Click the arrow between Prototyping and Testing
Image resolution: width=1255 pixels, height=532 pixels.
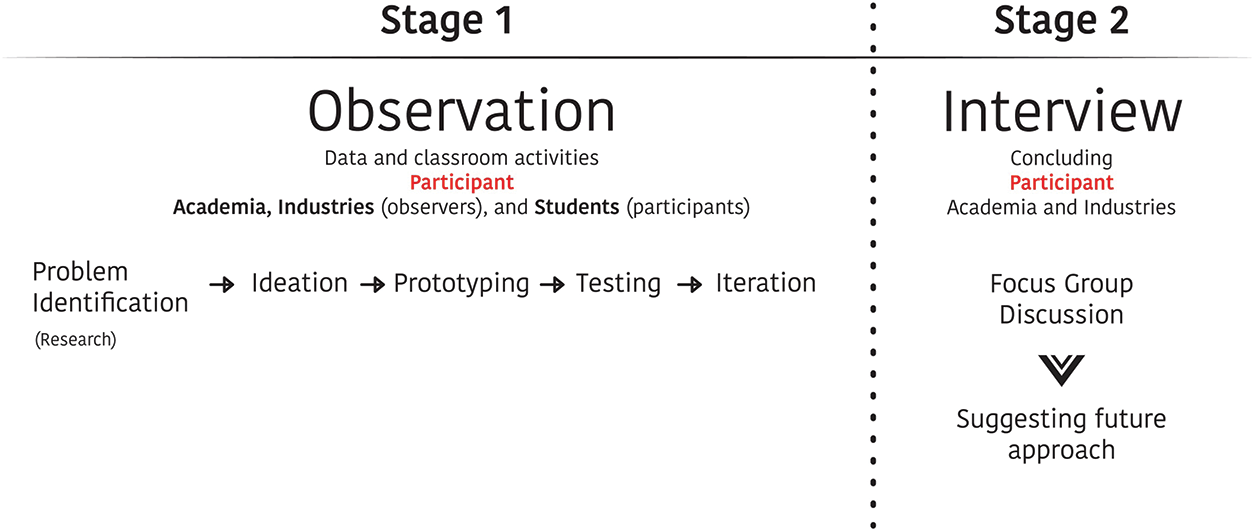[x=552, y=285]
